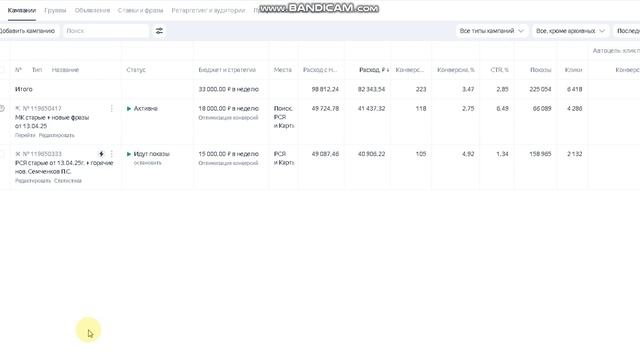The width and height of the screenshot is (640, 360).
Task: Click the Итого row label
Action: [x=24, y=89]
